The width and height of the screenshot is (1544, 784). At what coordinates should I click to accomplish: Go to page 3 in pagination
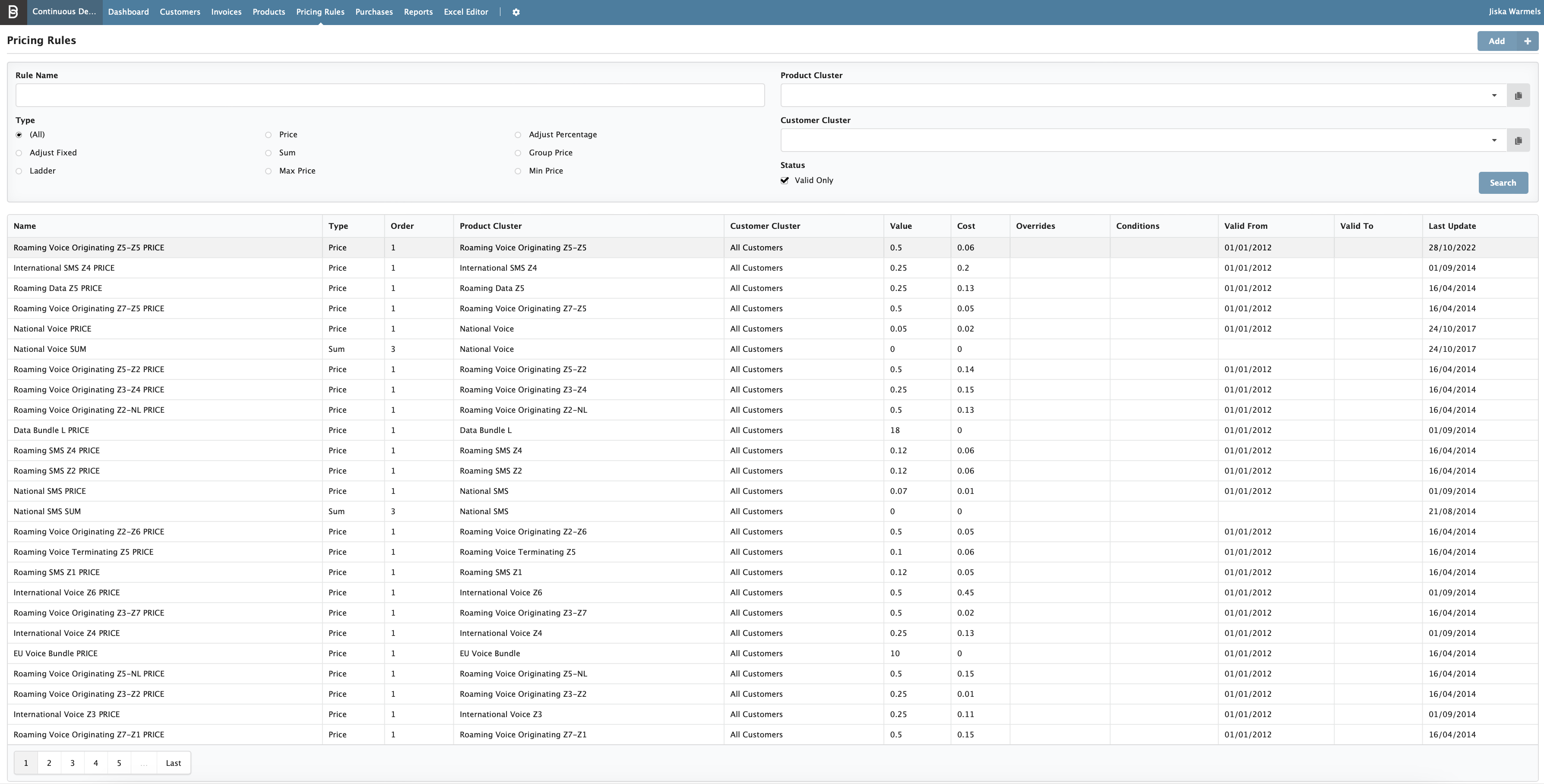(73, 763)
